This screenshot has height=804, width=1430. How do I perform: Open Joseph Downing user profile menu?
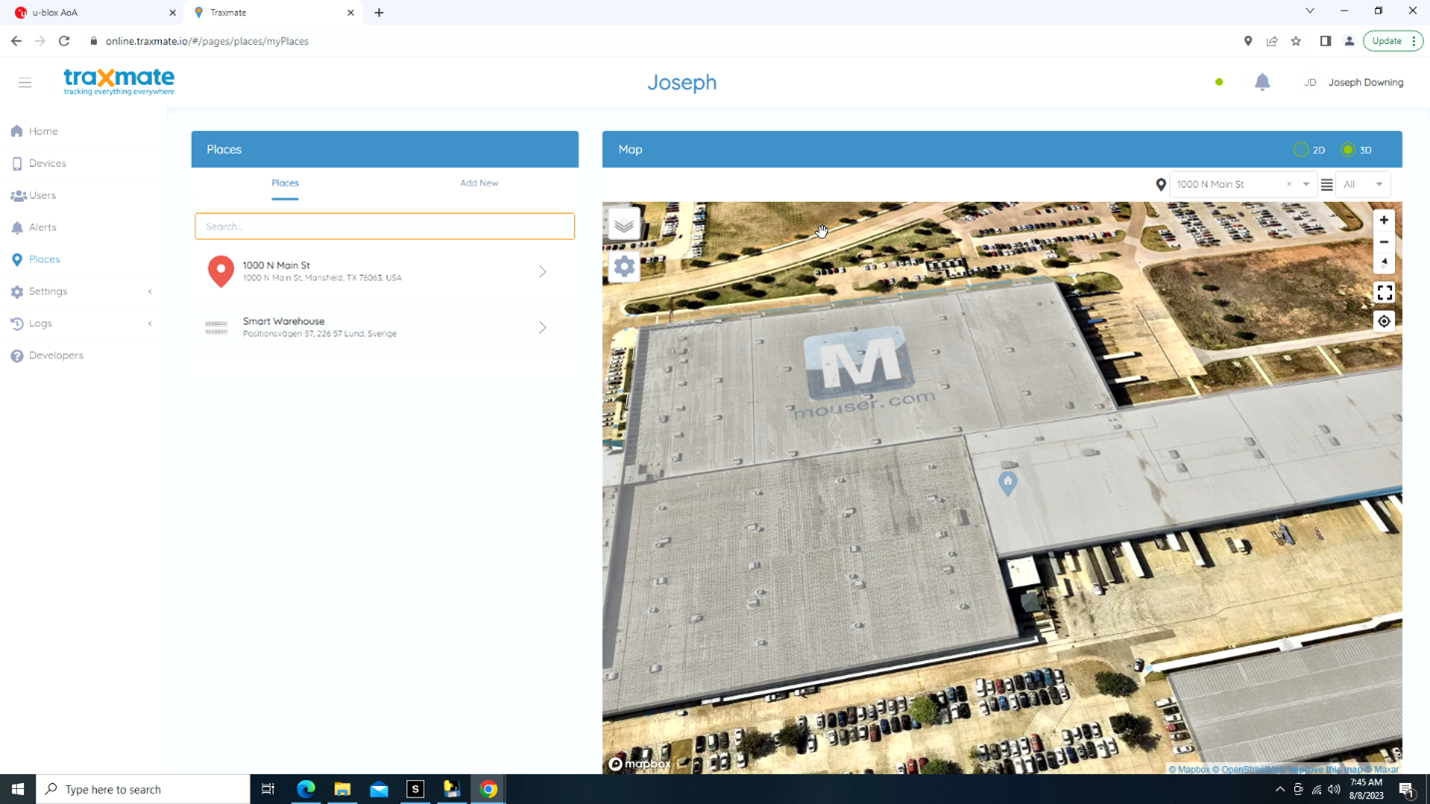pyautogui.click(x=1354, y=82)
